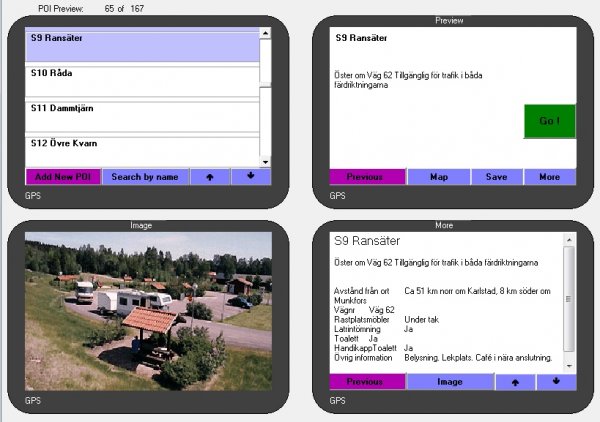Click the Image button in More panel
The height and width of the screenshot is (422, 600).
click(x=449, y=382)
